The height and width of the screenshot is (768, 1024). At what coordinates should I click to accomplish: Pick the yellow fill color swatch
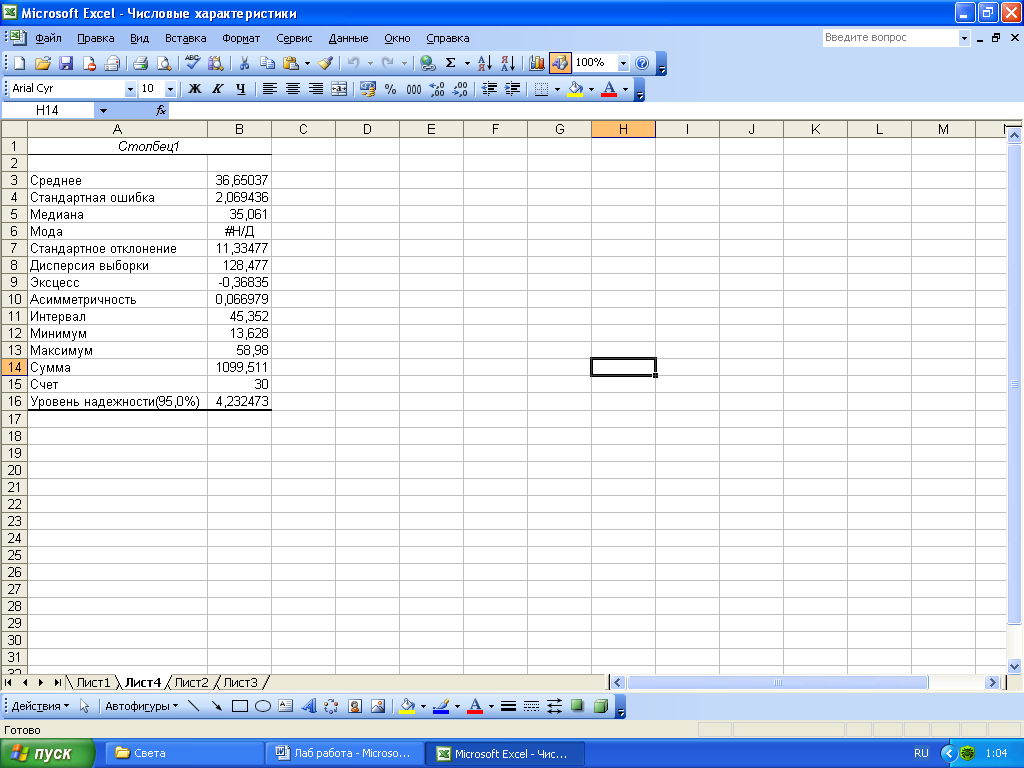pyautogui.click(x=575, y=89)
